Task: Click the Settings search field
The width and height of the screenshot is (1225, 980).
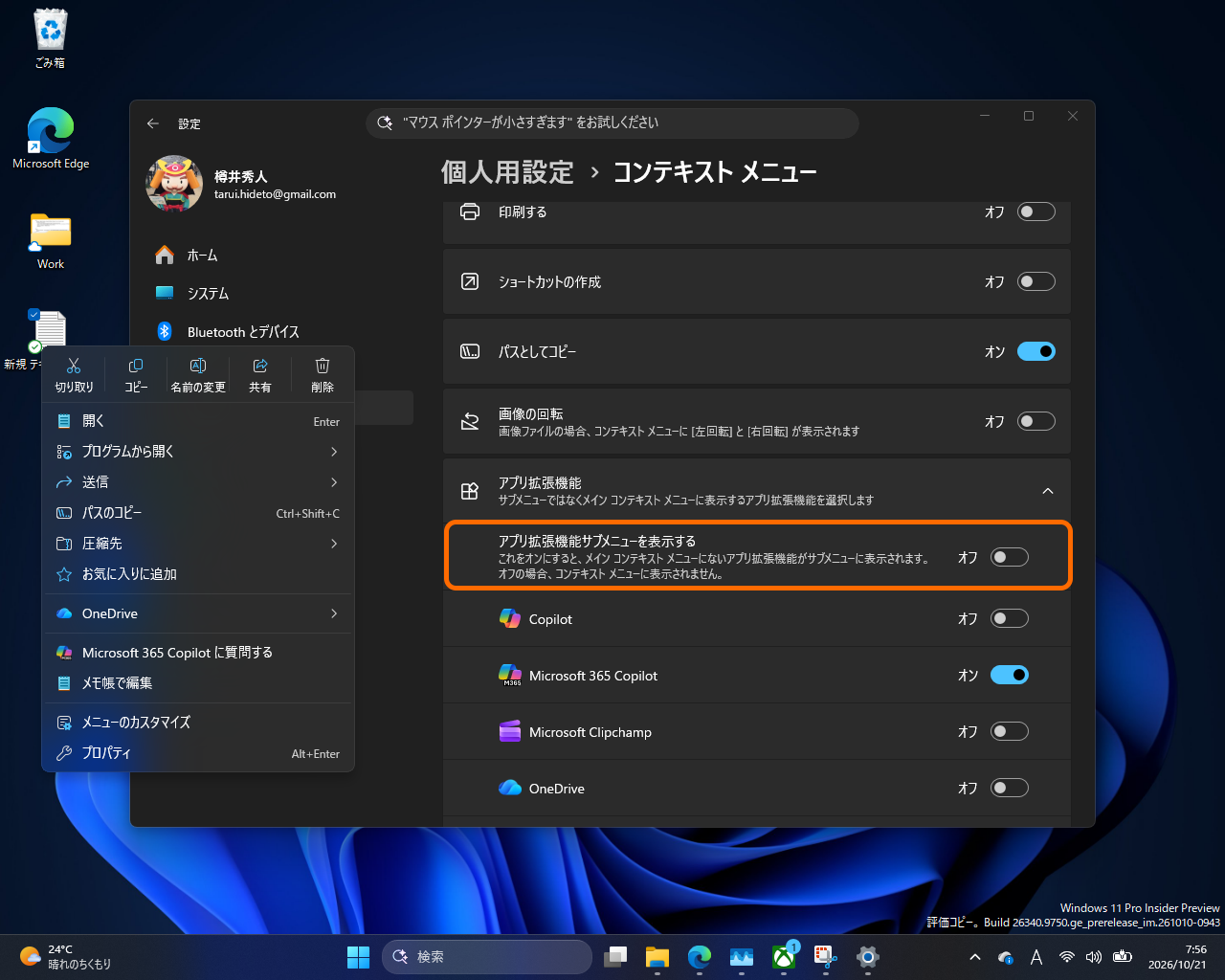Action: [612, 122]
